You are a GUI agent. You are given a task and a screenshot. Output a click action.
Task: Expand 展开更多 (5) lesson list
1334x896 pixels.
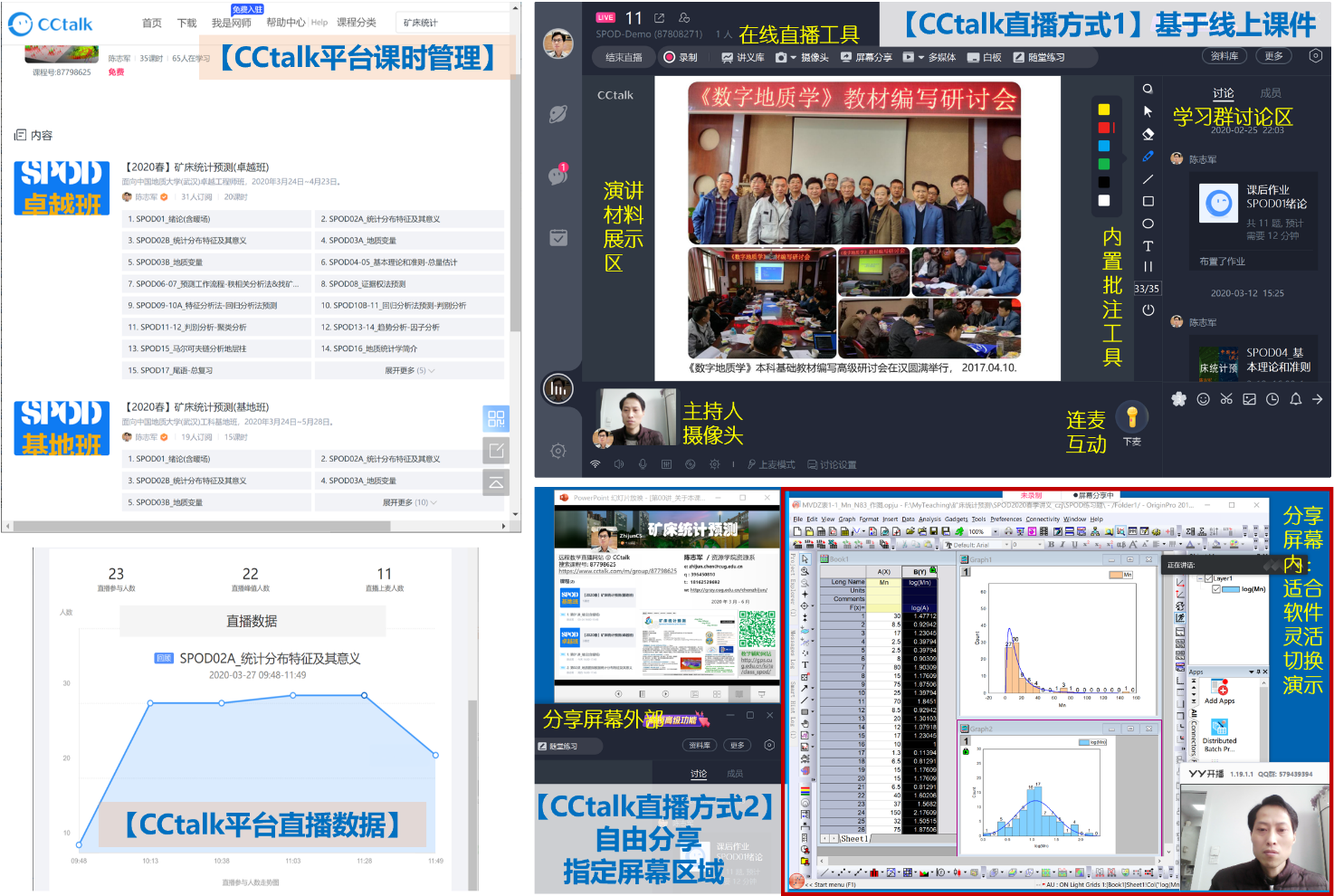409,370
